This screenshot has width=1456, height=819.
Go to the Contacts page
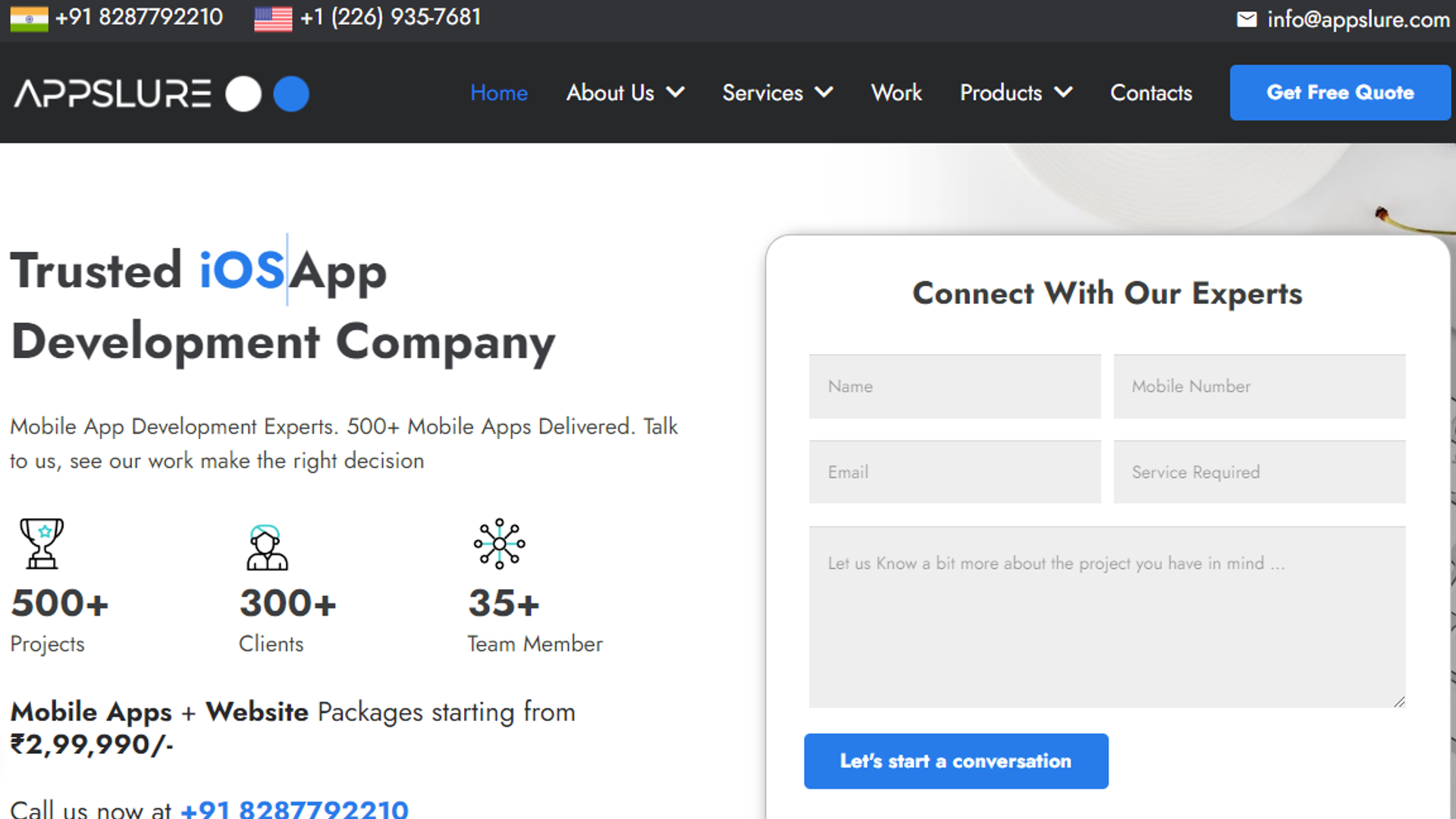point(1151,93)
